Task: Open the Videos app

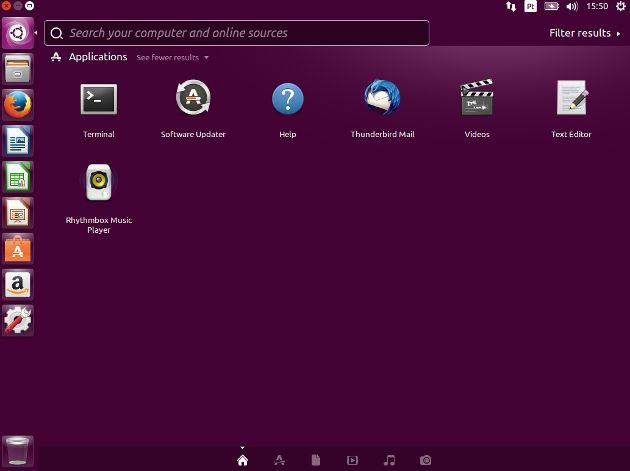Action: coord(477,100)
